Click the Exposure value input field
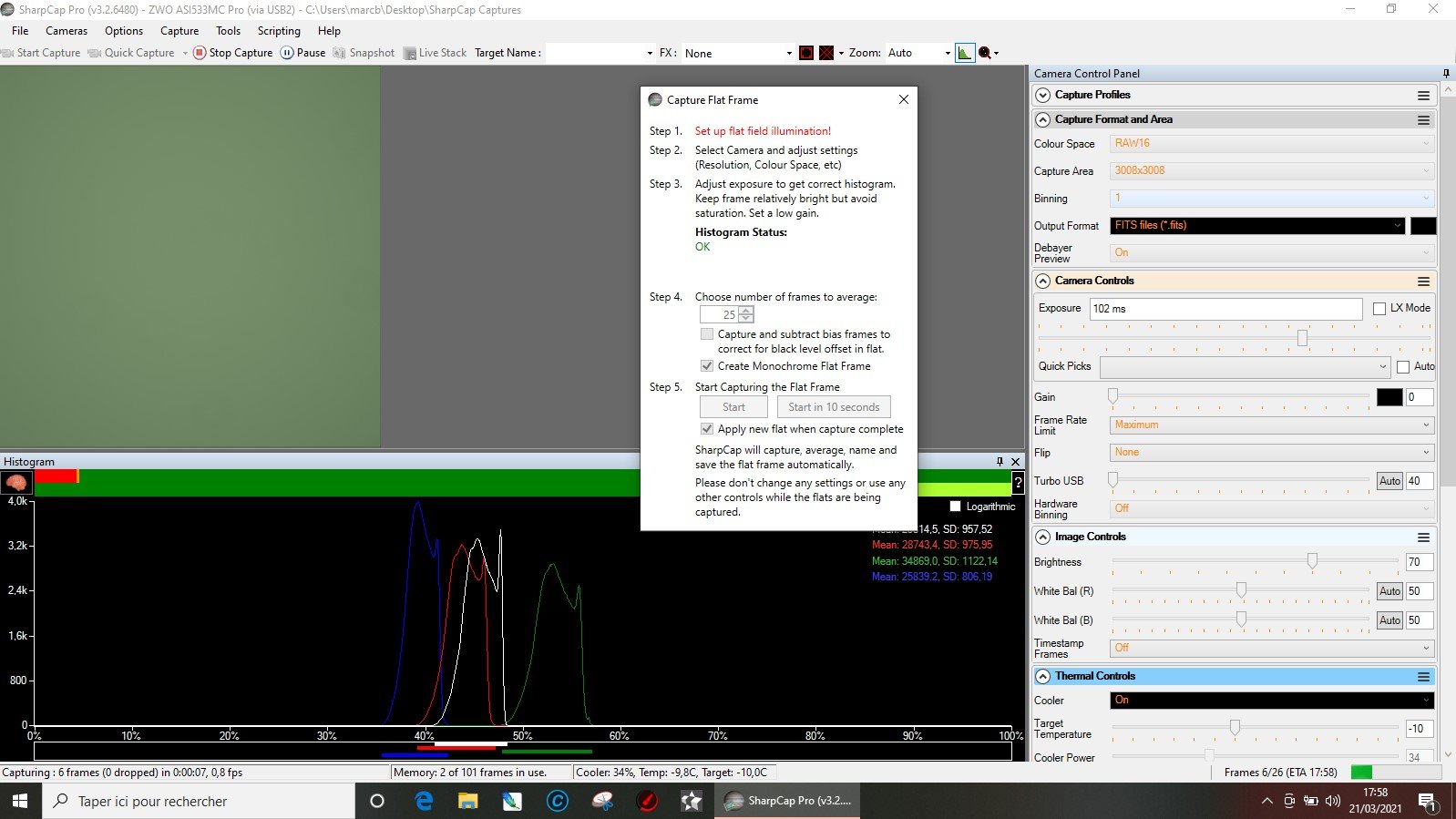 click(x=1225, y=309)
